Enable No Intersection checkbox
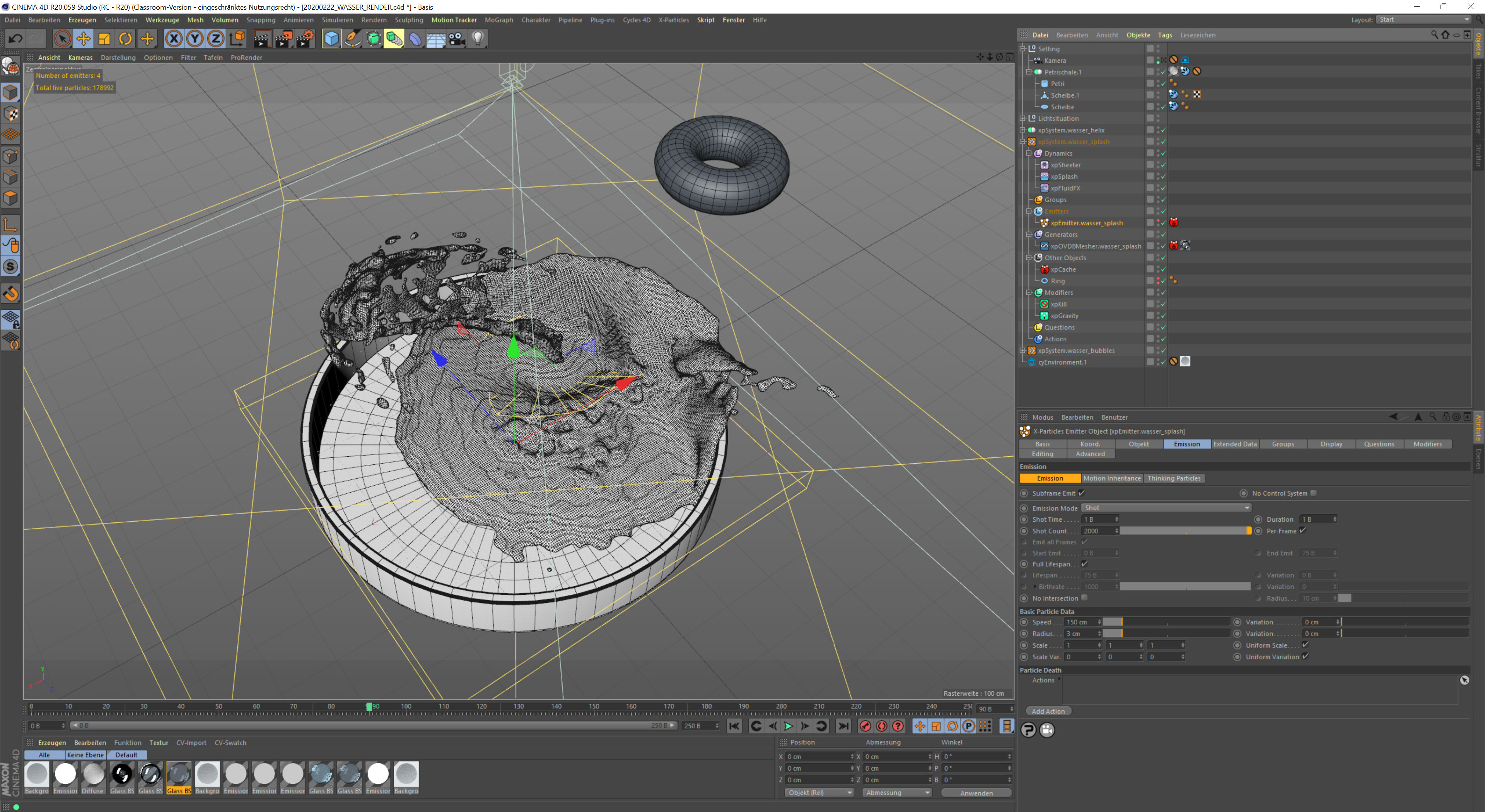1485x812 pixels. (x=1084, y=598)
